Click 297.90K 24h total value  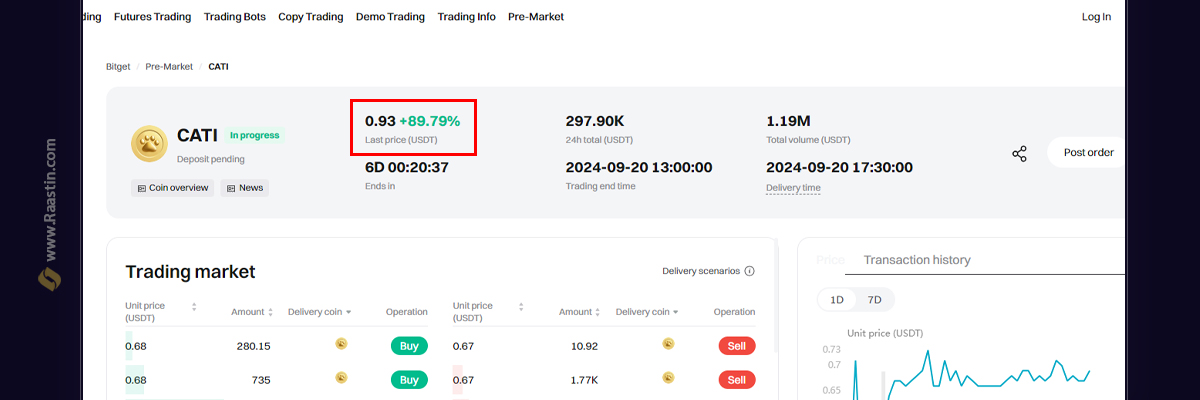tap(595, 121)
